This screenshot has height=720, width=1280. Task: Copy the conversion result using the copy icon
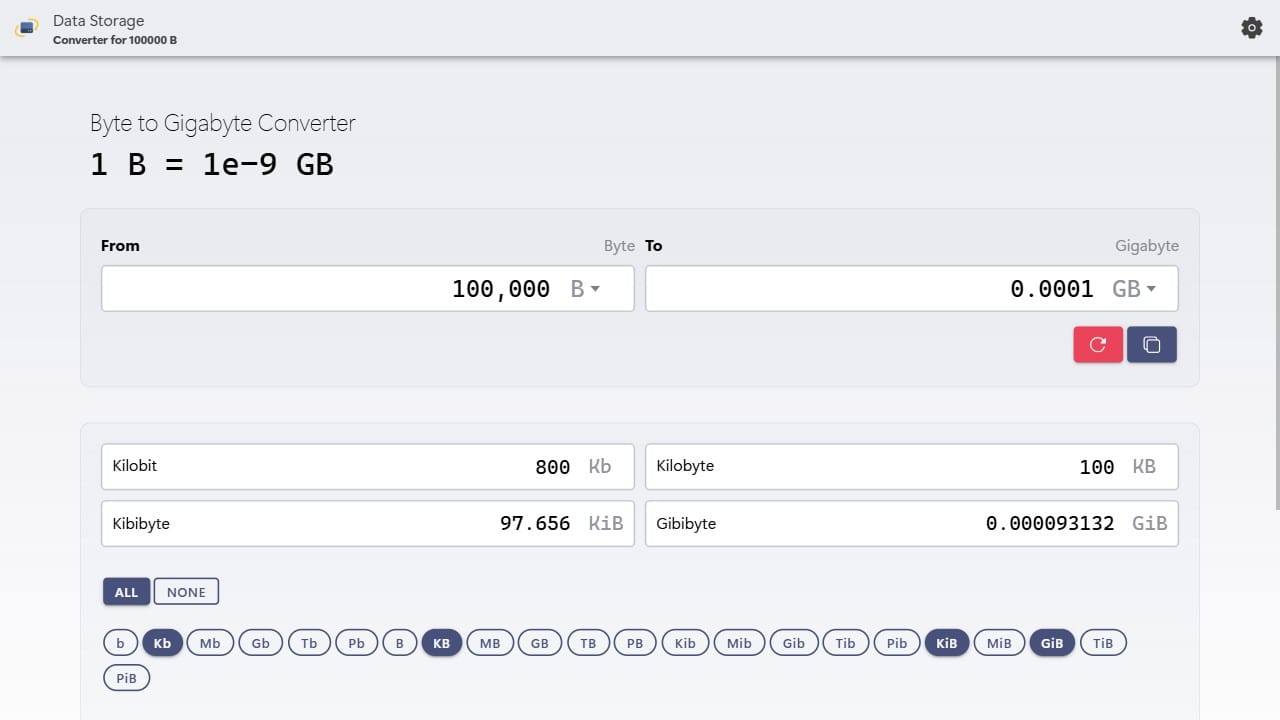click(x=1151, y=343)
